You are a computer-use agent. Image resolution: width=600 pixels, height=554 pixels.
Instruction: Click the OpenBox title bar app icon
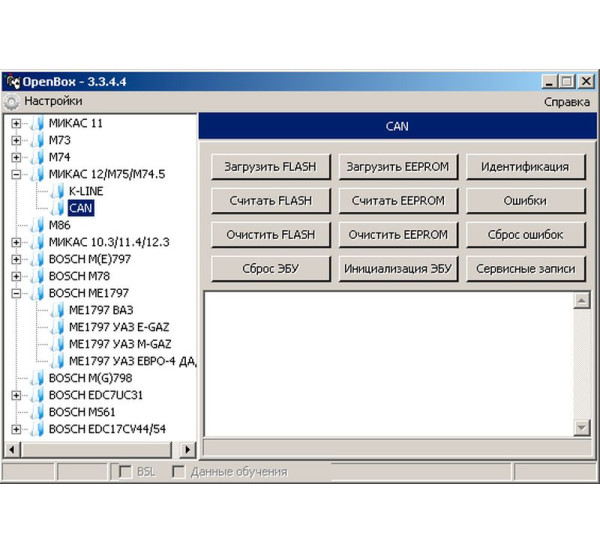(x=12, y=81)
